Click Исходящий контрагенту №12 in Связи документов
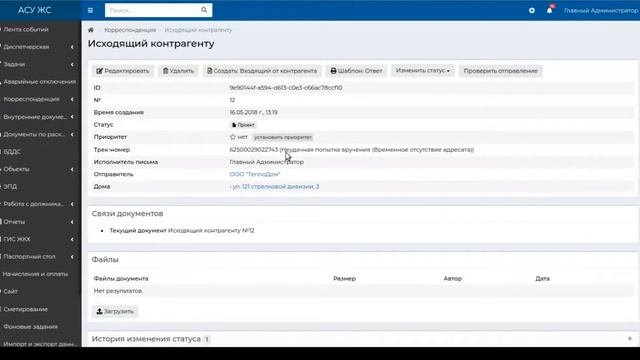This screenshot has width=640, height=360. (x=211, y=231)
